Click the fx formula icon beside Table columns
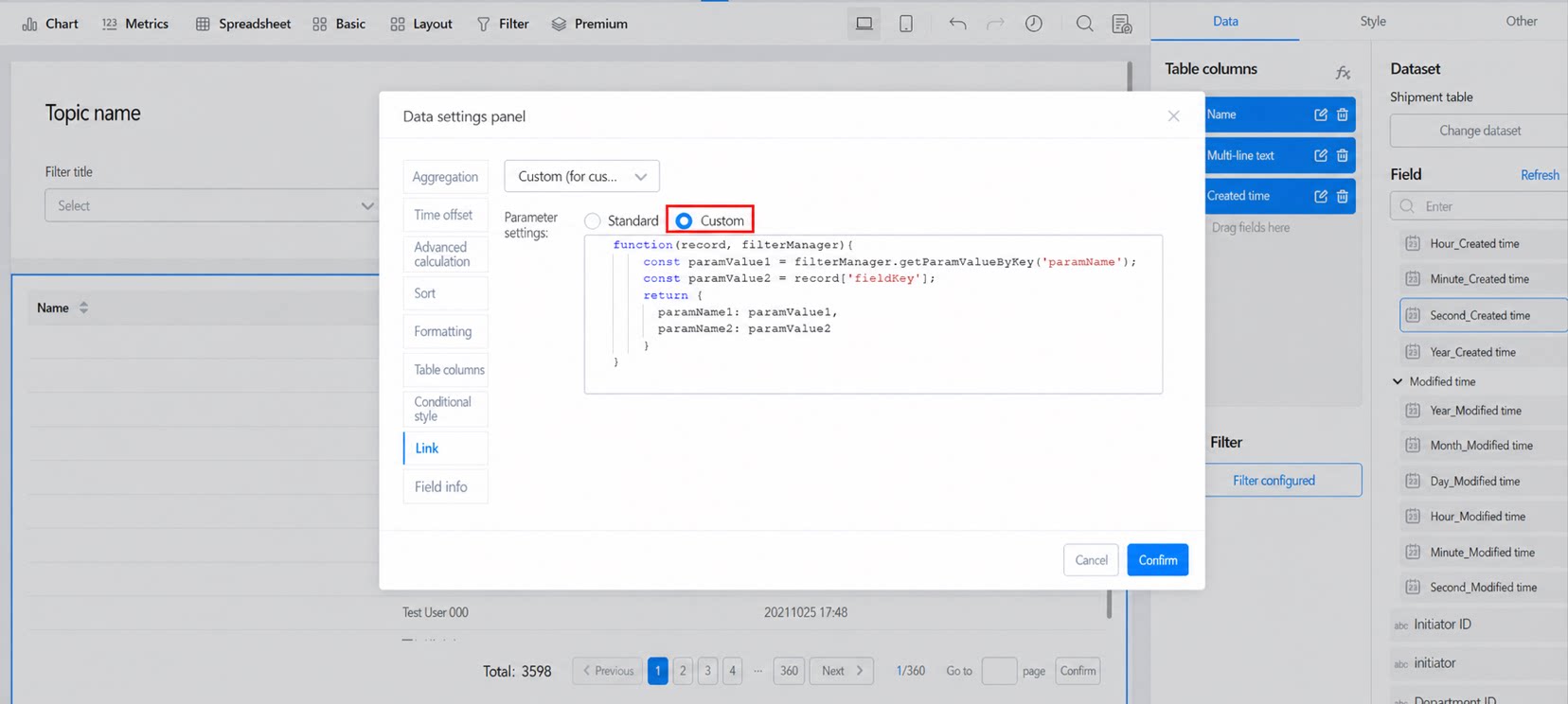 [x=1343, y=72]
